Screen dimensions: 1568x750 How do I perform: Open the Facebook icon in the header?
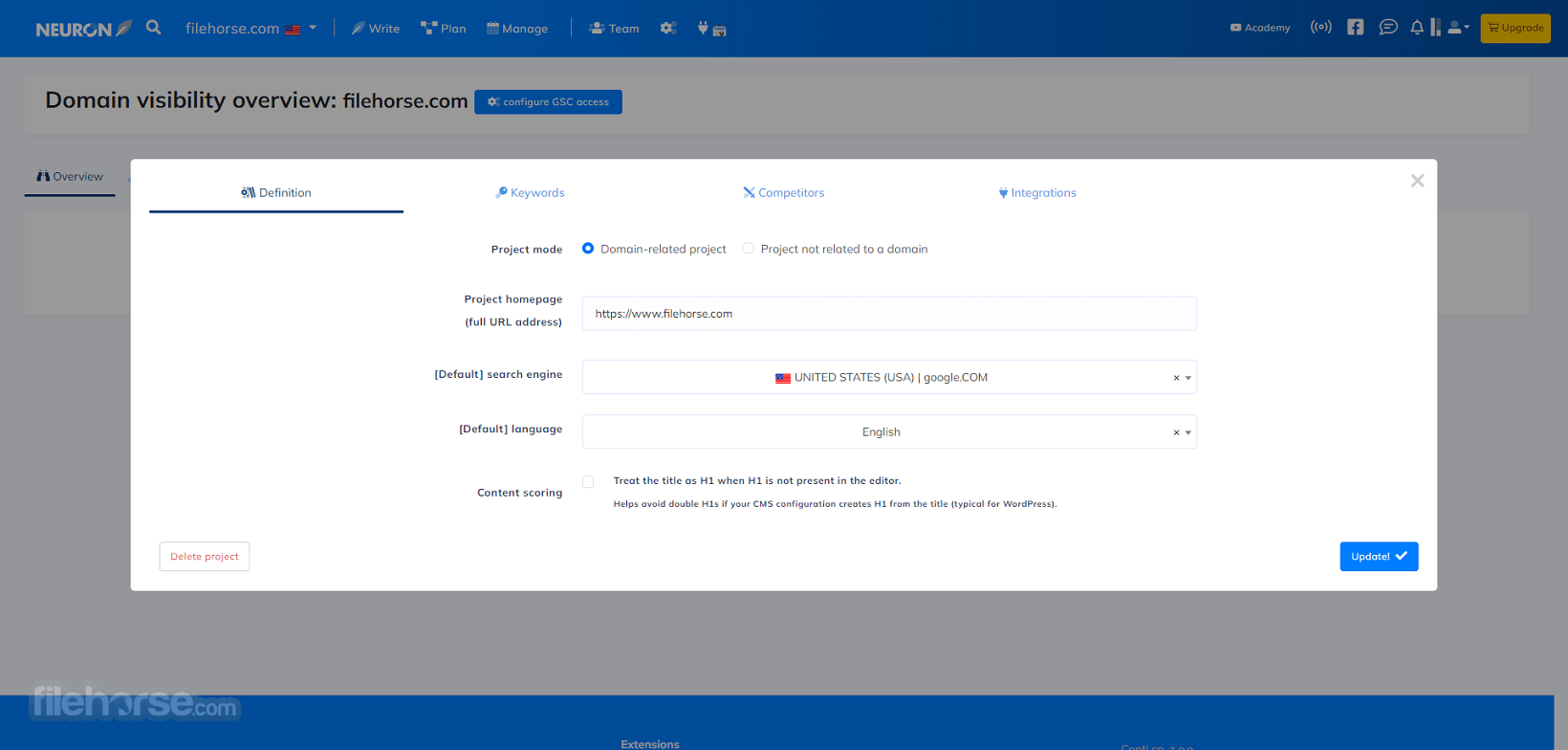pos(1355,27)
